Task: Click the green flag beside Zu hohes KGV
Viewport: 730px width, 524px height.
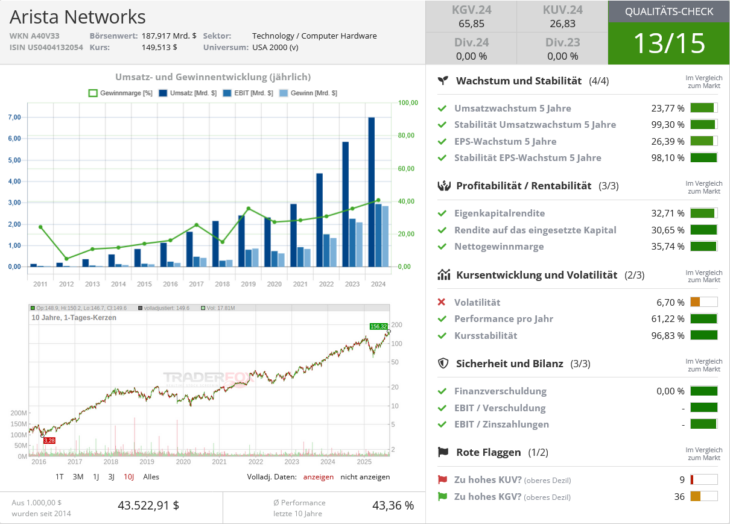Action: (x=442, y=496)
